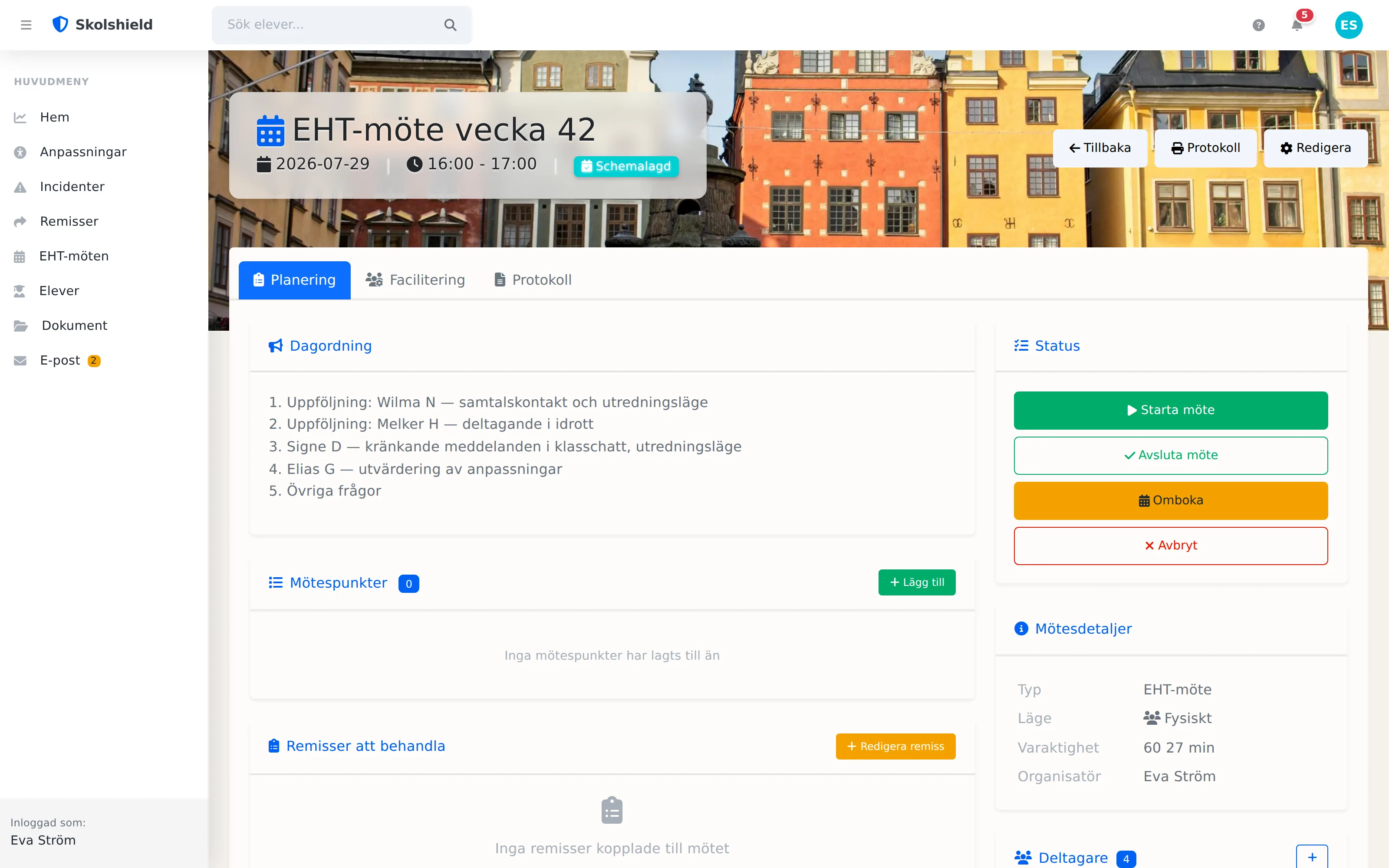This screenshot has height=868, width=1389.
Task: Click the calendar icon beside meeting title
Action: point(270,130)
